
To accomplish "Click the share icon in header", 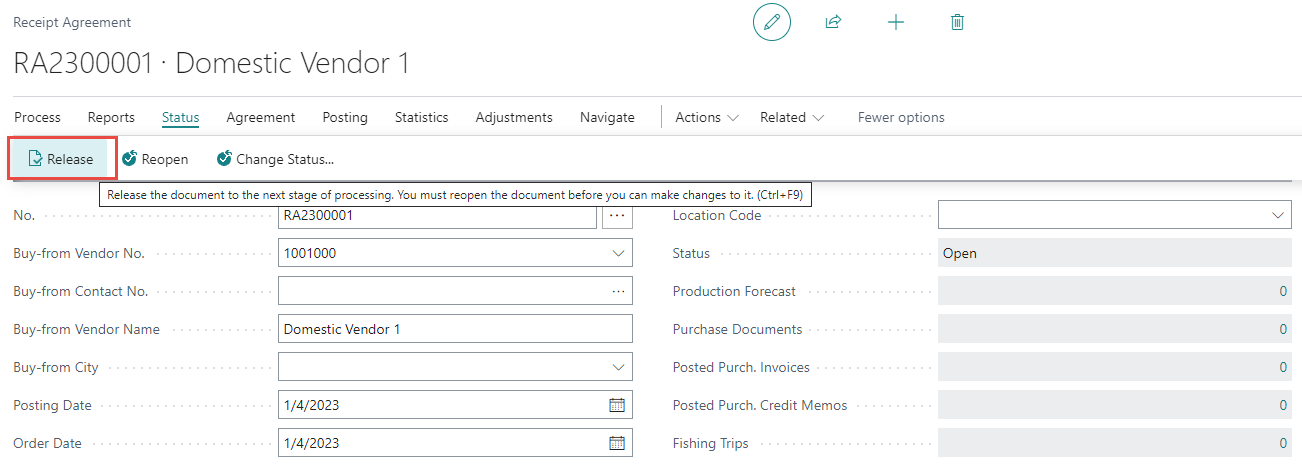I will 833,22.
